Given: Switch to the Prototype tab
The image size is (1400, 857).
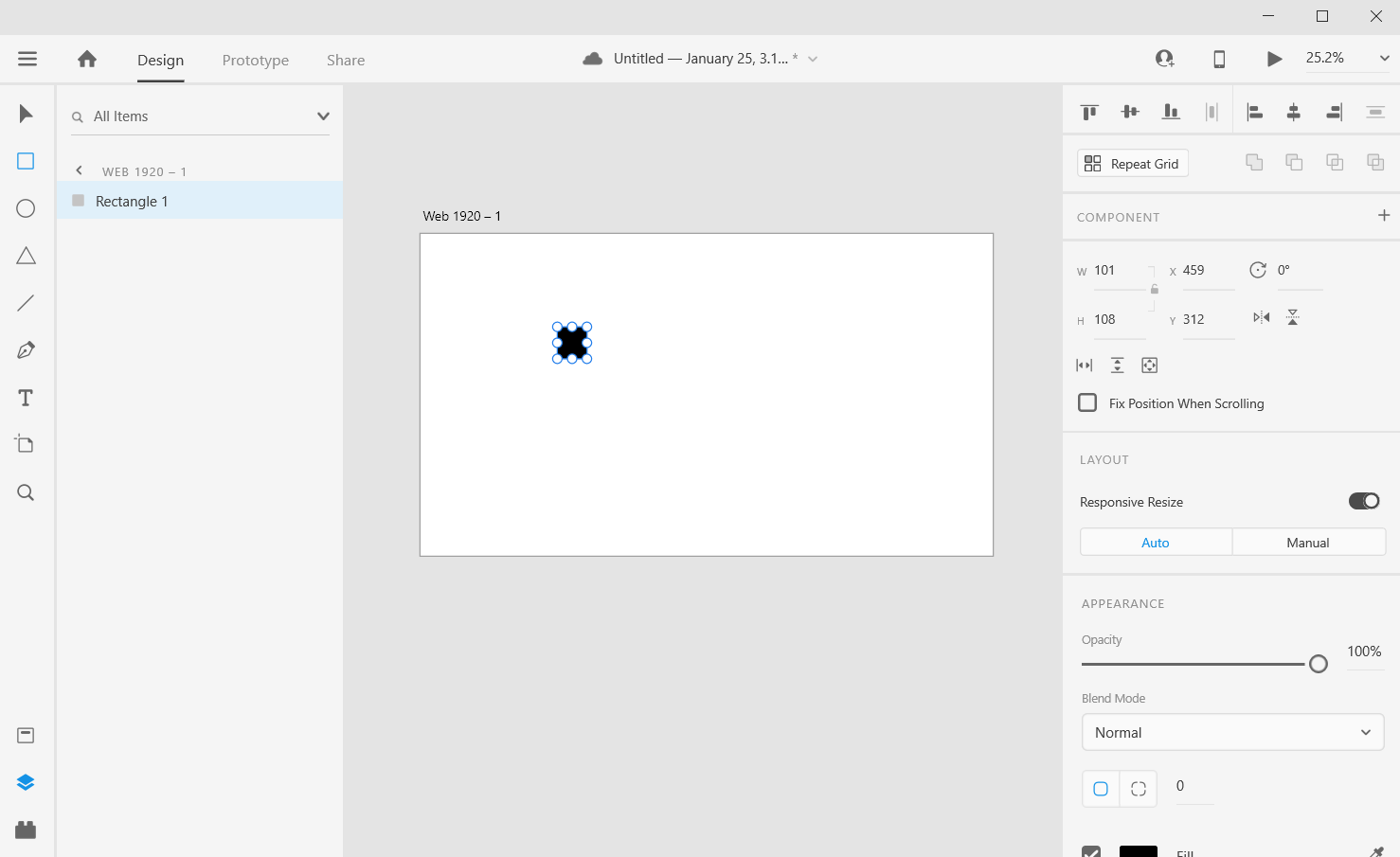Looking at the screenshot, I should [256, 60].
